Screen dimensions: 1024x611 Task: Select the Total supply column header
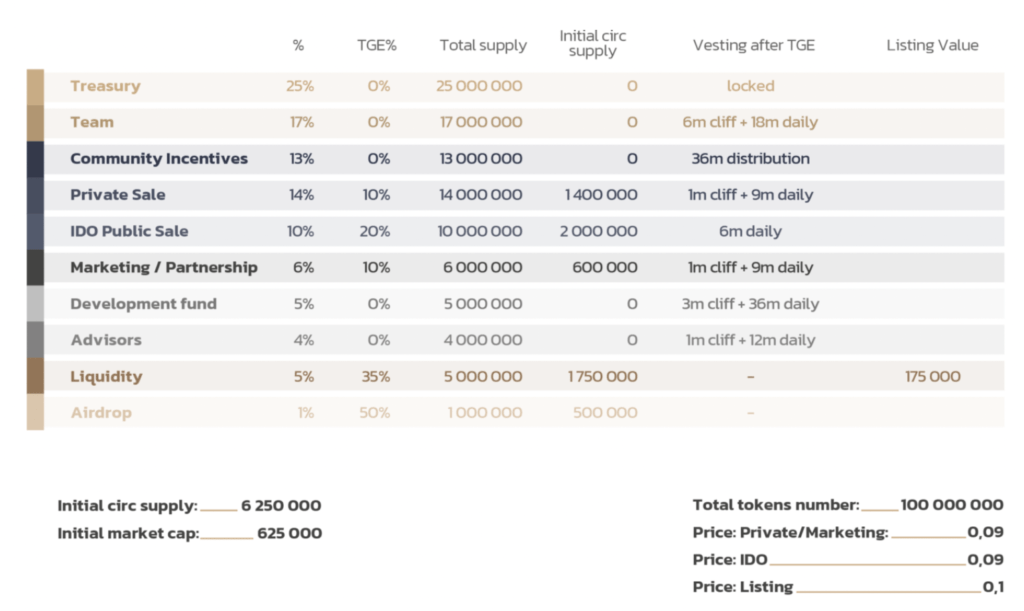(483, 46)
